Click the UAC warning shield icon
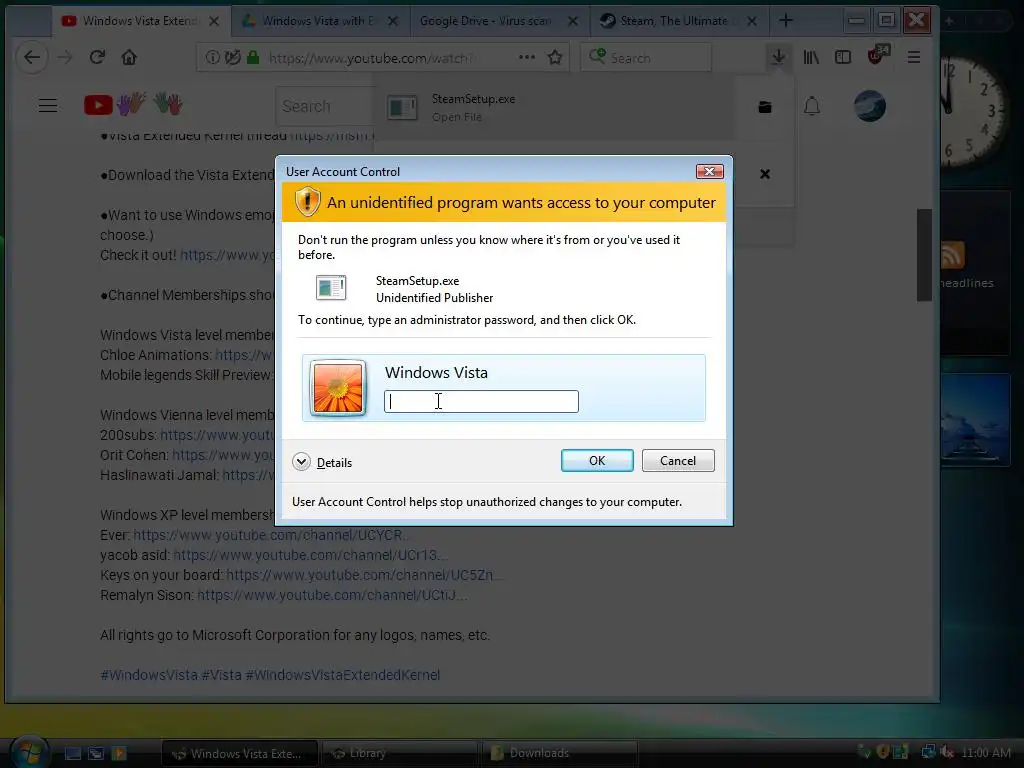1024x768 pixels. 307,202
